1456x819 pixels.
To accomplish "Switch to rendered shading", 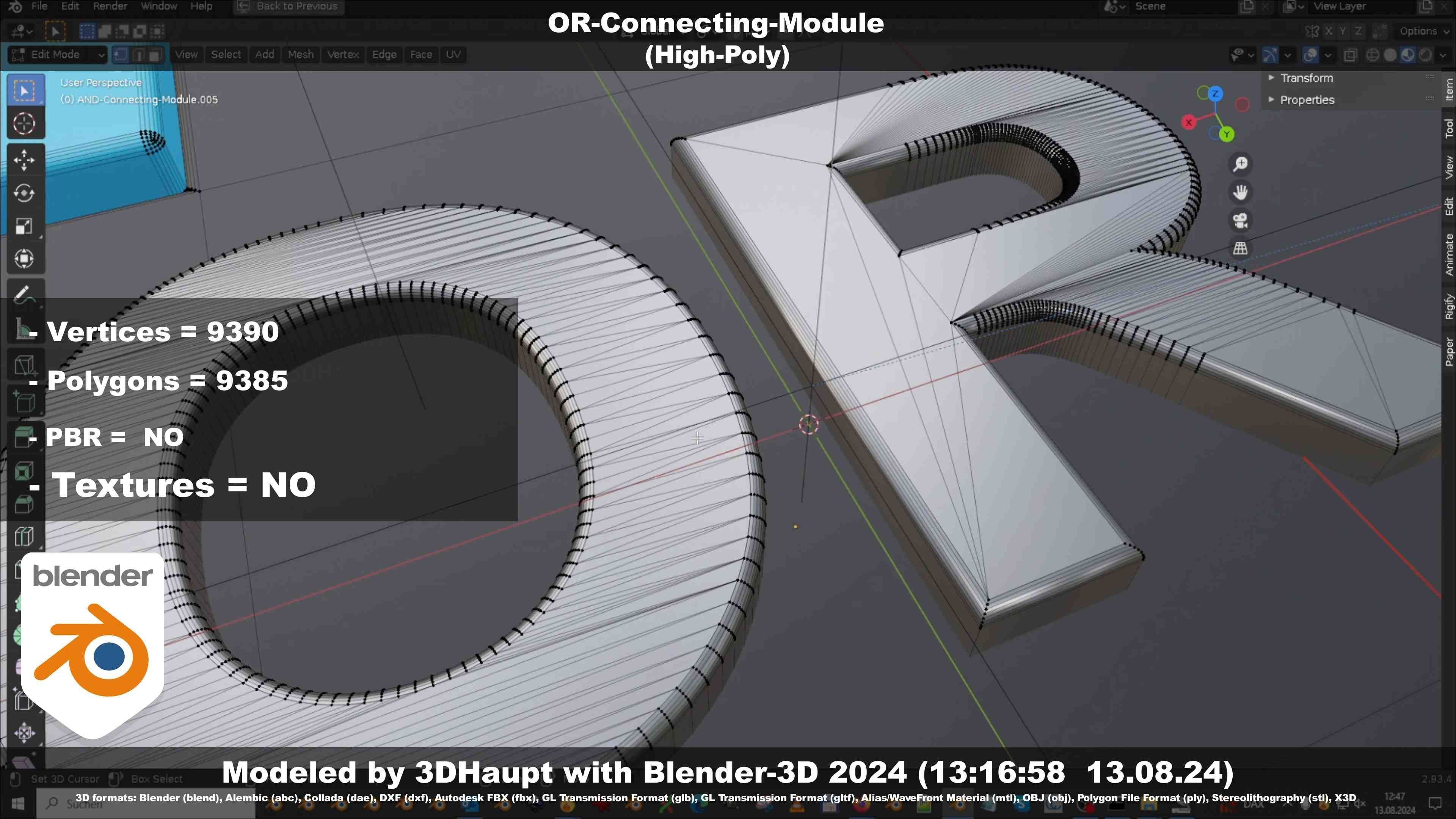I will point(1426,55).
